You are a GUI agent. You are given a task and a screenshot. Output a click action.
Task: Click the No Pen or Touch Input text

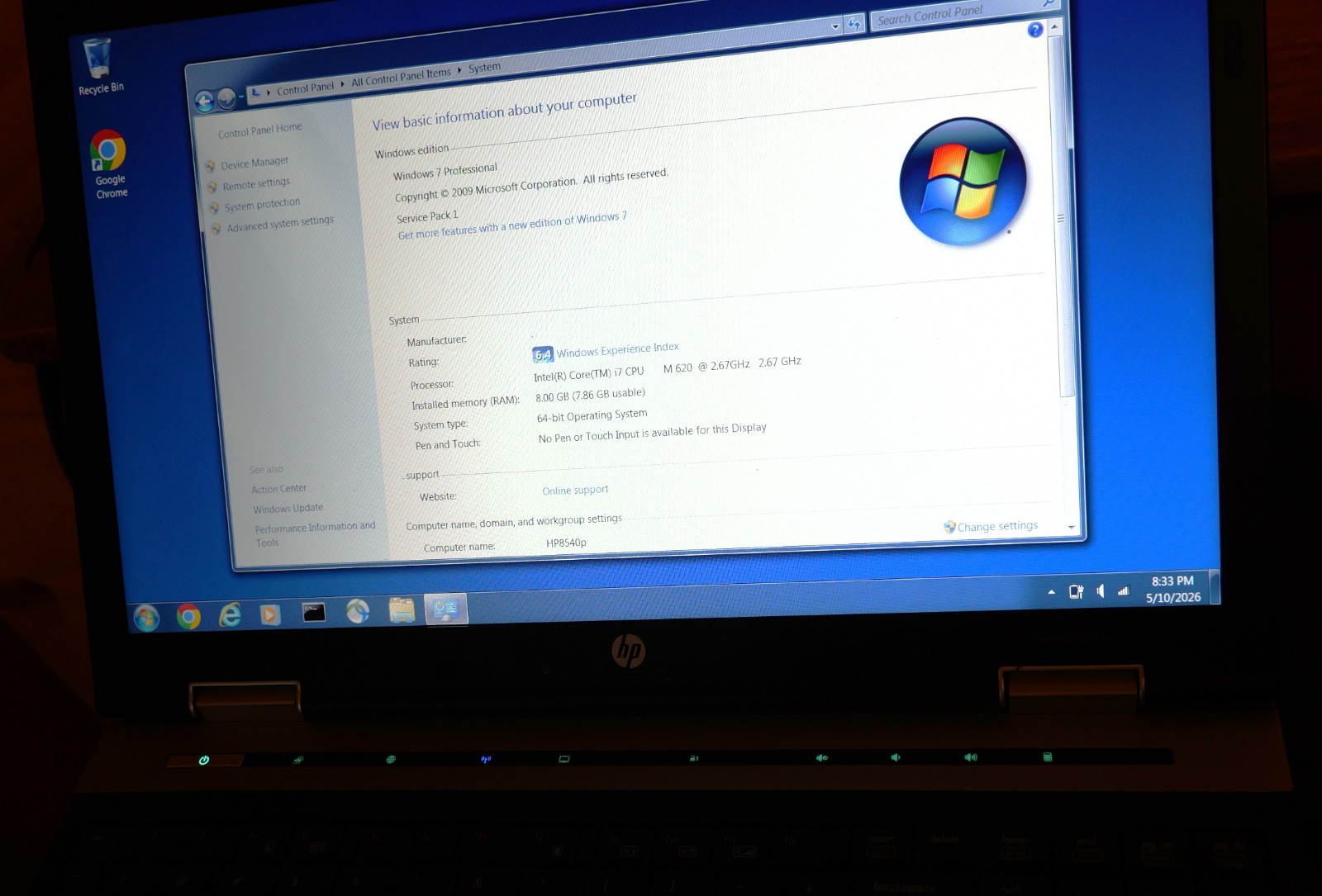652,432
